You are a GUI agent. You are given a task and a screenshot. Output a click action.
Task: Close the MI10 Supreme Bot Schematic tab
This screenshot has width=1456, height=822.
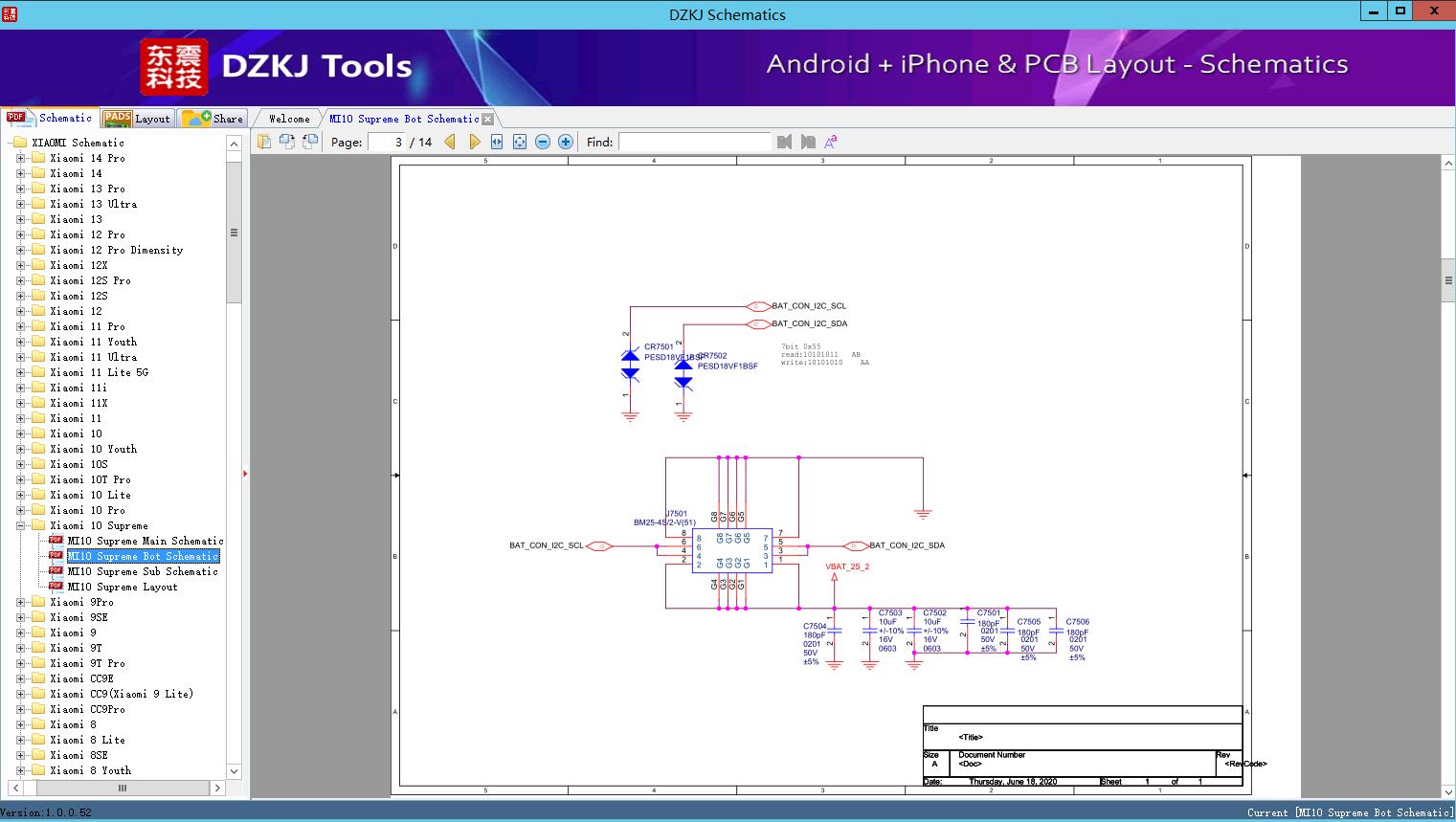487,119
